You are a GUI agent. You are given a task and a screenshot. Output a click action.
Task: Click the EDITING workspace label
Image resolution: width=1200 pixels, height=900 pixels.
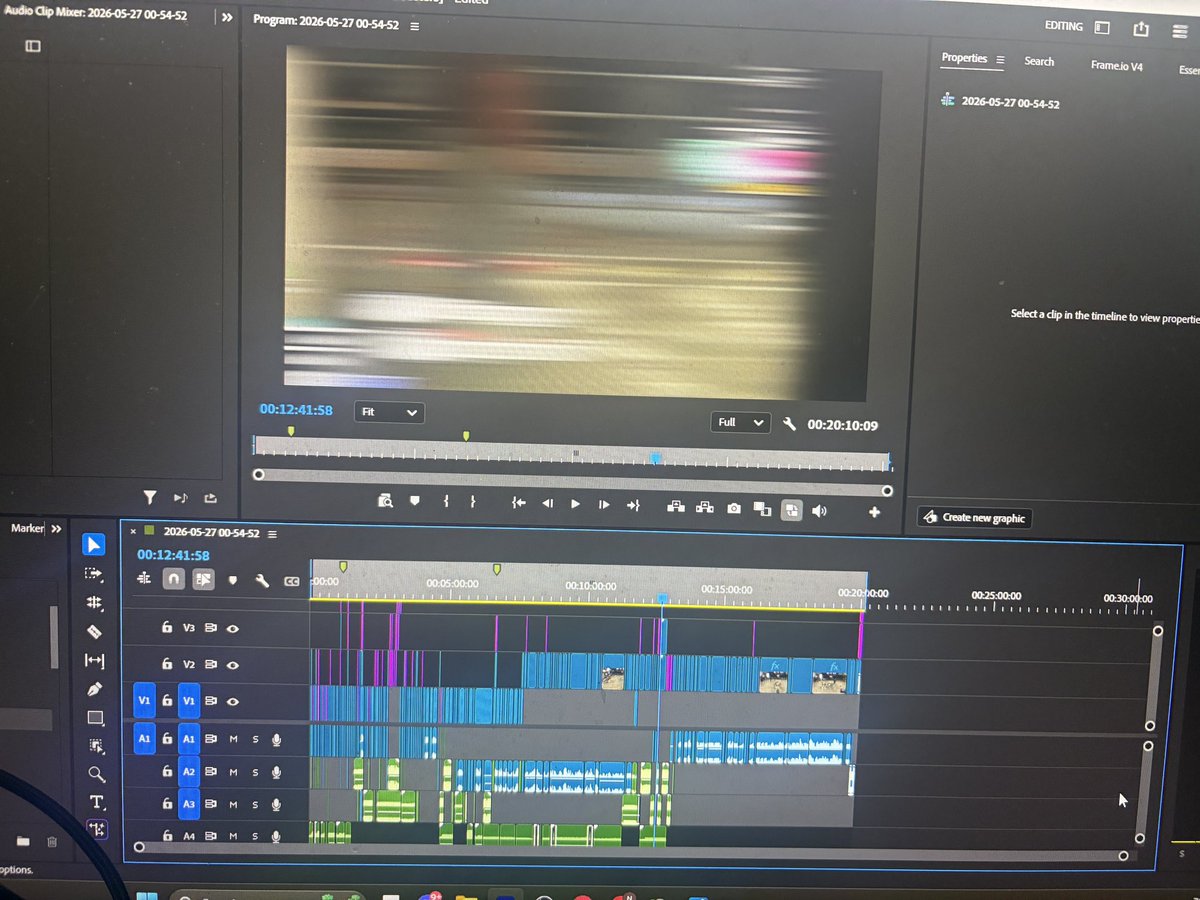click(1064, 27)
